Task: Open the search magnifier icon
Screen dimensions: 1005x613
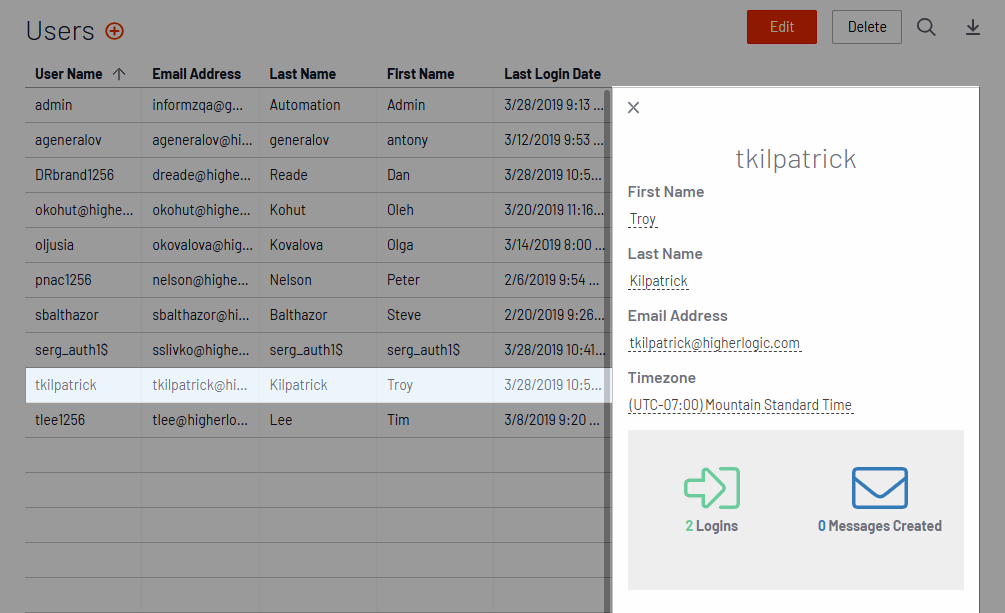Action: pyautogui.click(x=926, y=27)
